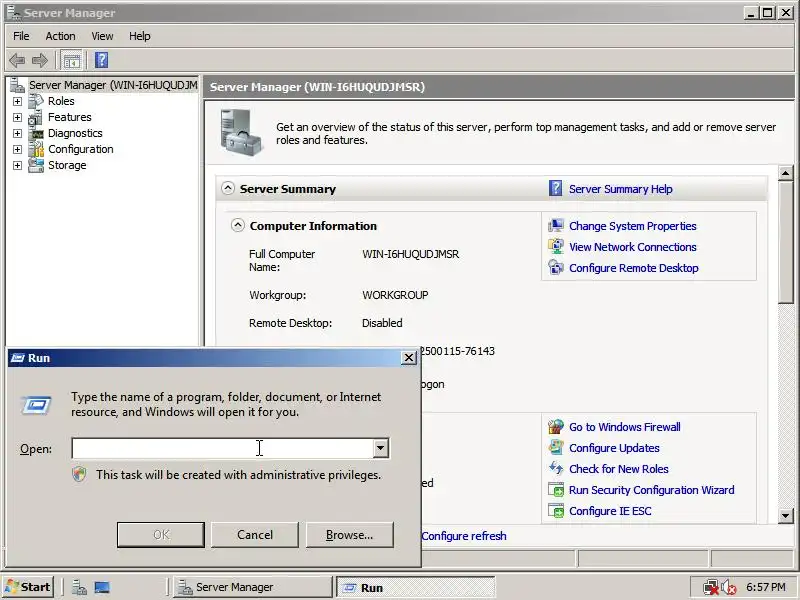Screen dimensions: 800x600
Task: Click the 6:57 PM clock
Action: tap(766, 587)
